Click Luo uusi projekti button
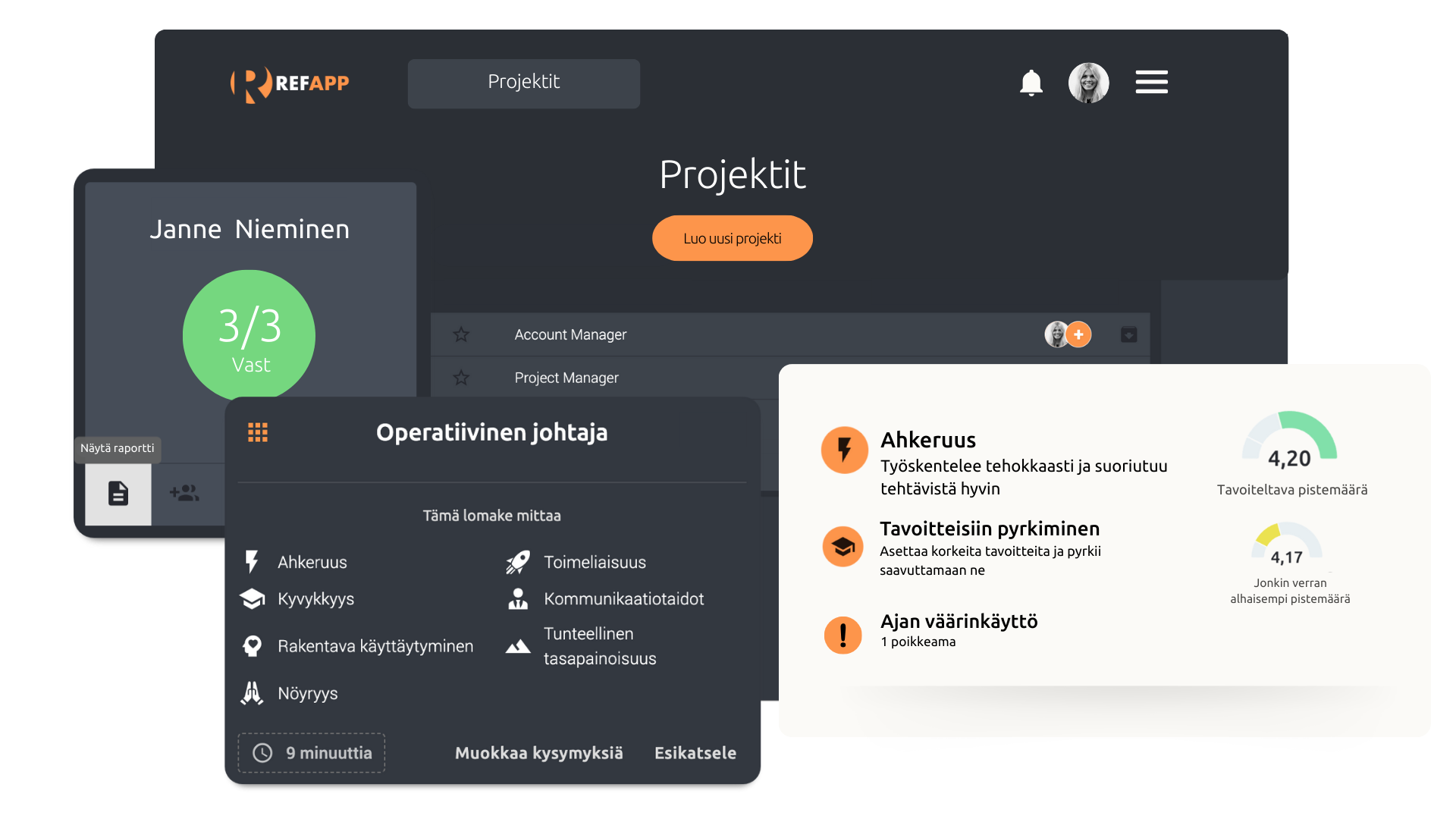 pos(732,238)
